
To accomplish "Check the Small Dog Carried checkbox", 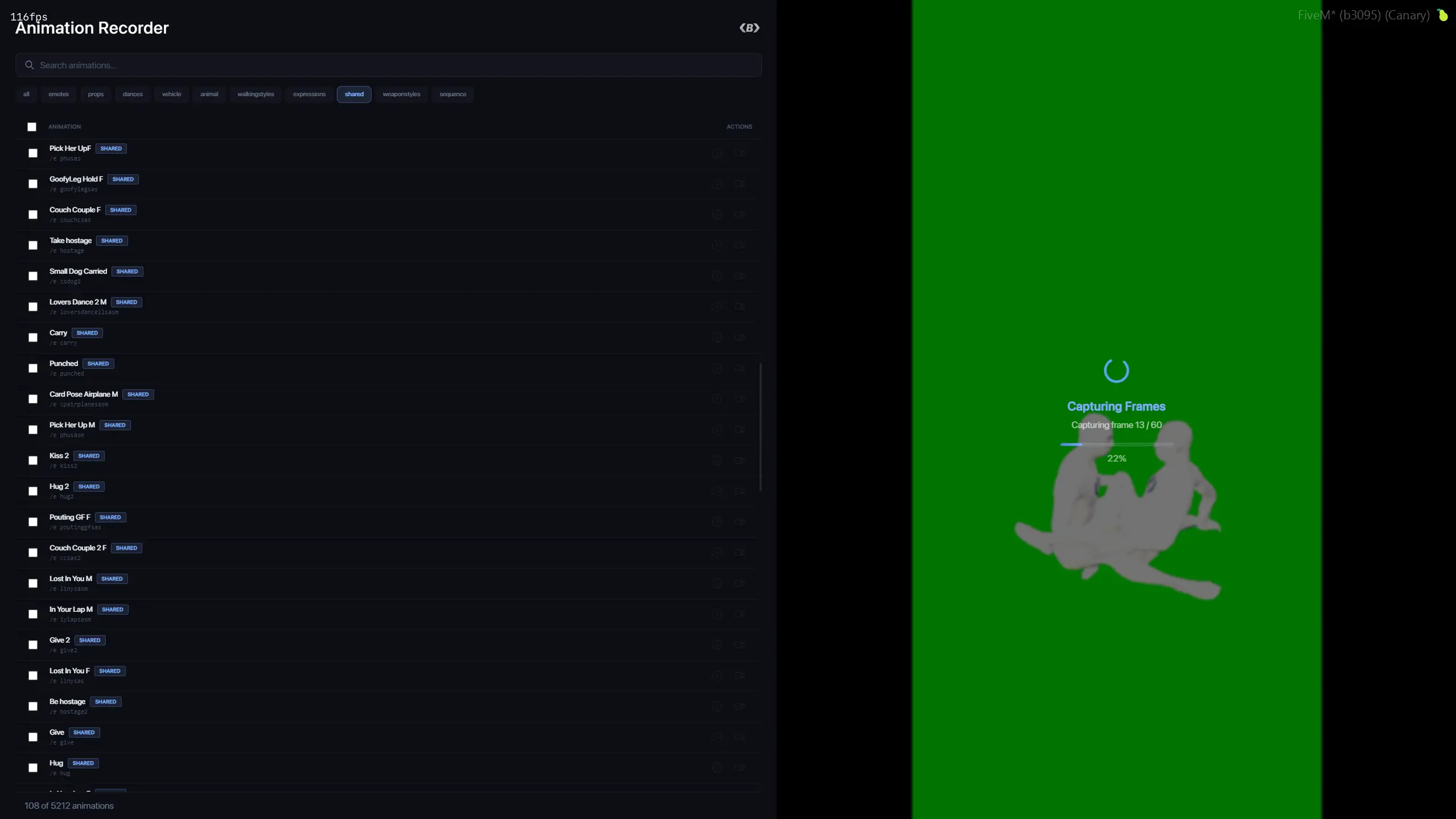I will pos(33,276).
